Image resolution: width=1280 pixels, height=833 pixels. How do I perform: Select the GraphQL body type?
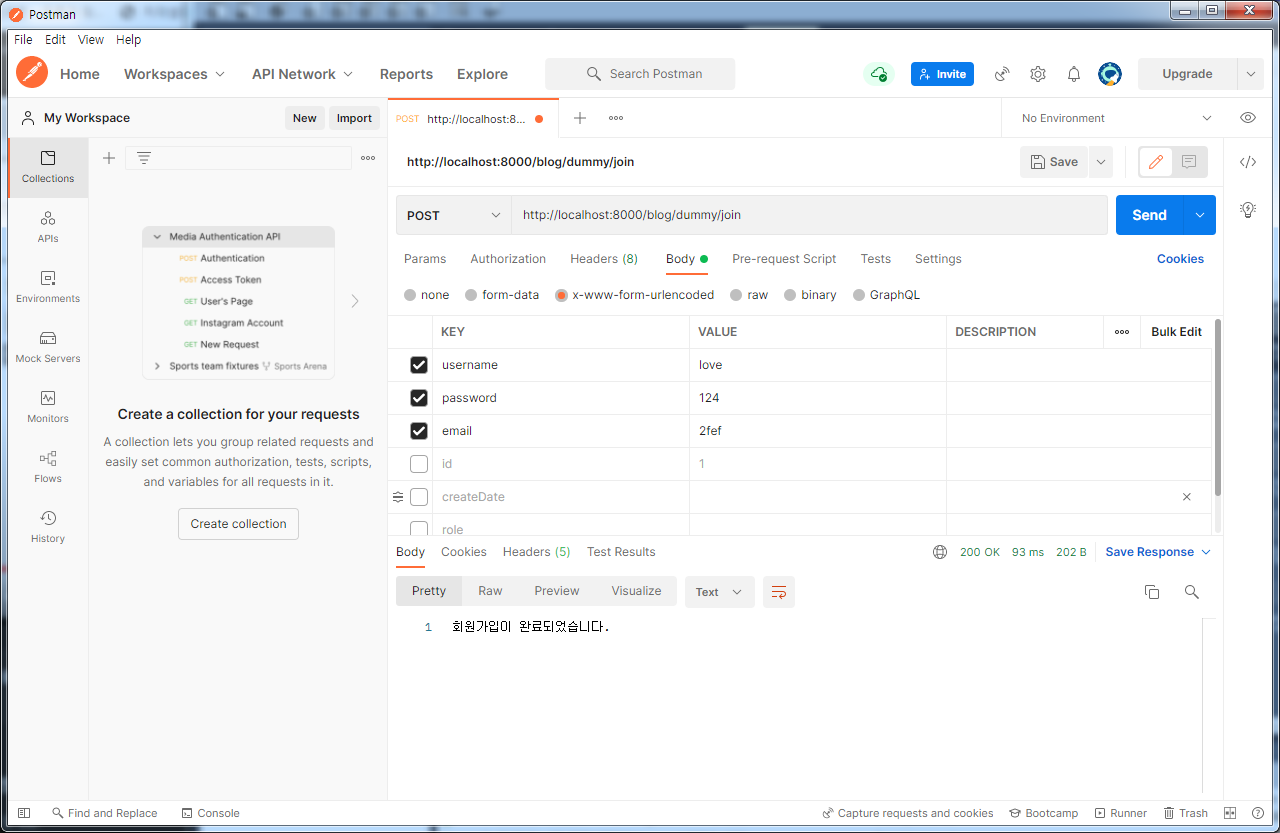(859, 295)
